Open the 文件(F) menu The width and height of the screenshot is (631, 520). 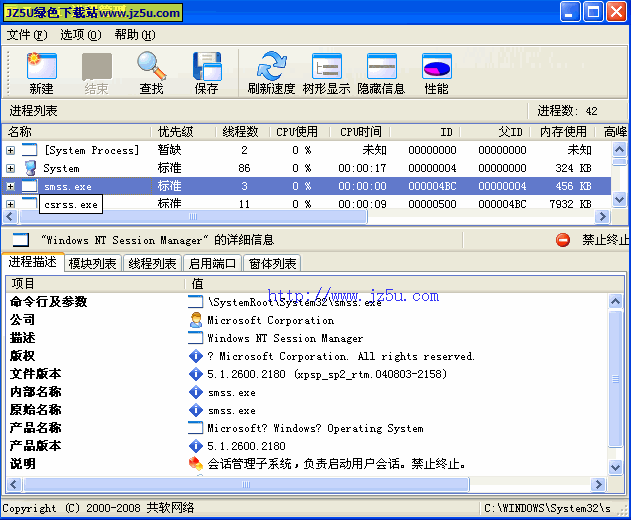coord(27,35)
